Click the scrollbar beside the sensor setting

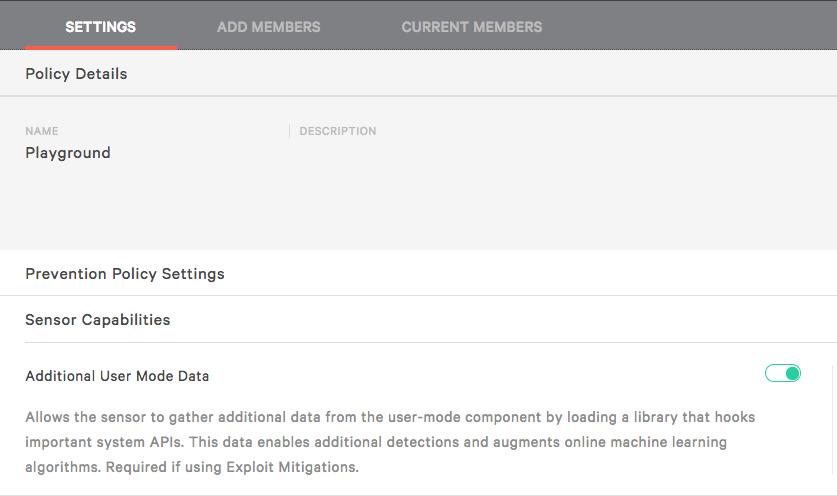click(x=833, y=420)
